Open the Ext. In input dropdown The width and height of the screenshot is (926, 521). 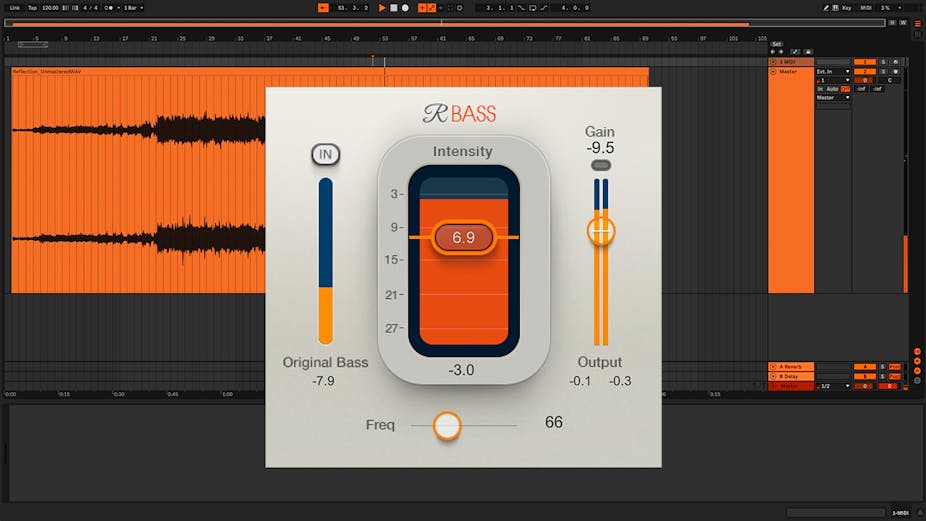click(832, 72)
